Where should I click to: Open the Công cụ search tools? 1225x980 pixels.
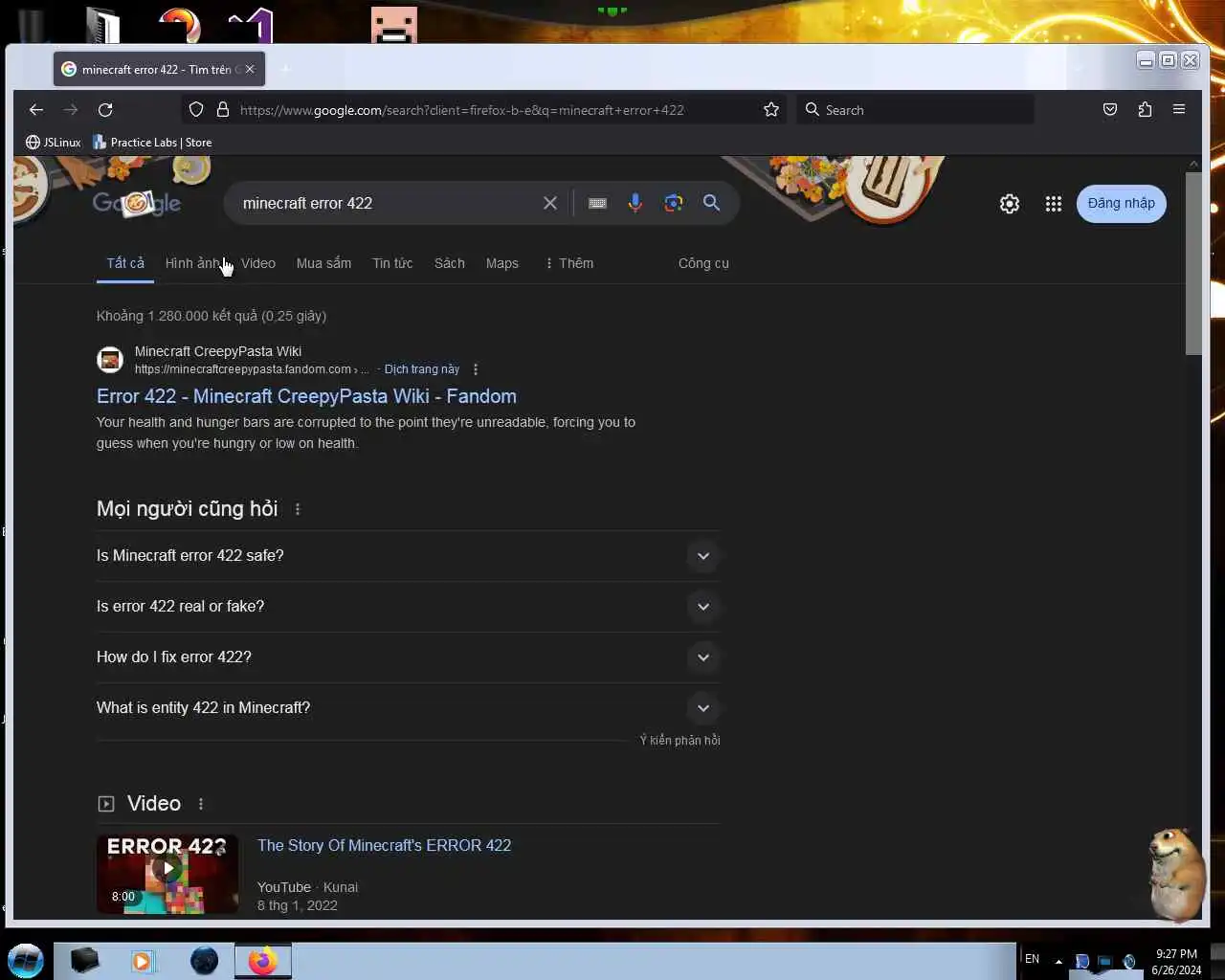click(x=703, y=263)
